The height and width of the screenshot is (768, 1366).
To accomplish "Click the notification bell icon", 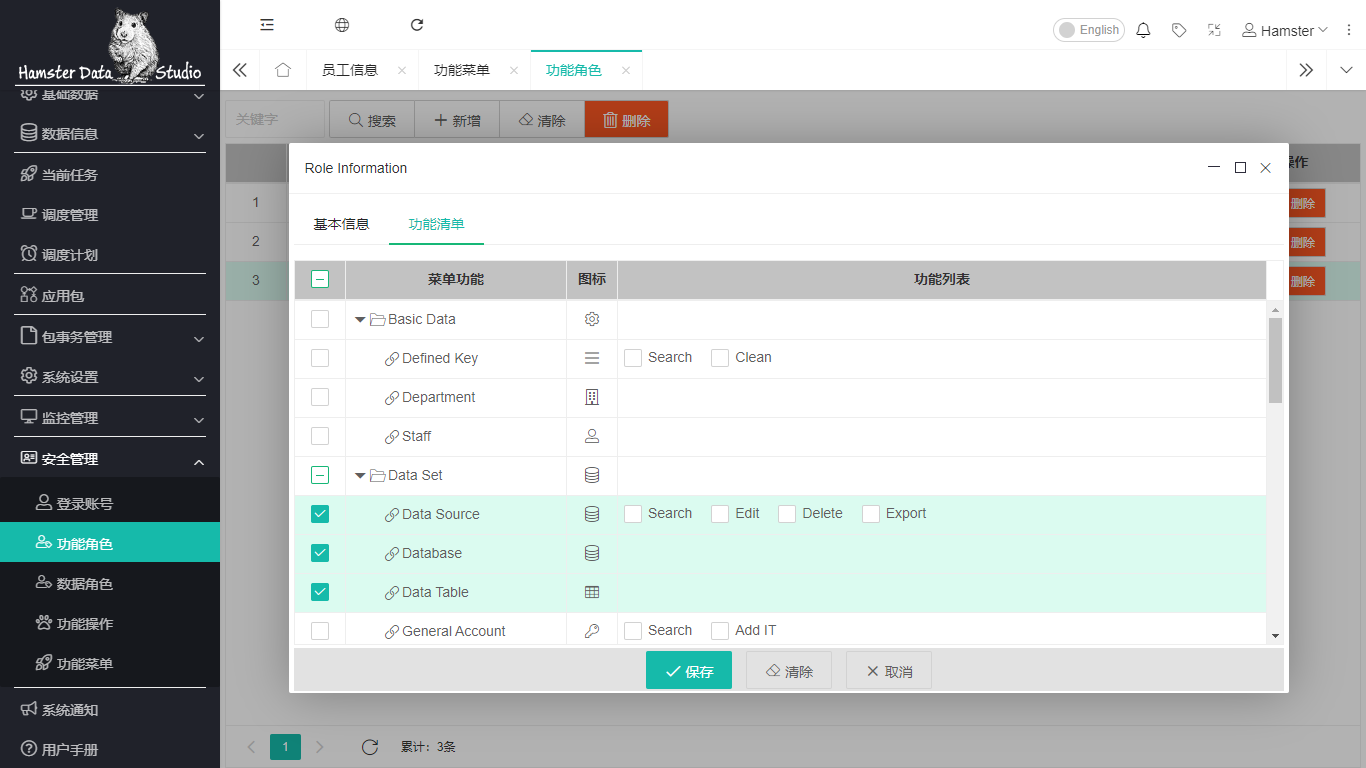I will coord(1143,30).
